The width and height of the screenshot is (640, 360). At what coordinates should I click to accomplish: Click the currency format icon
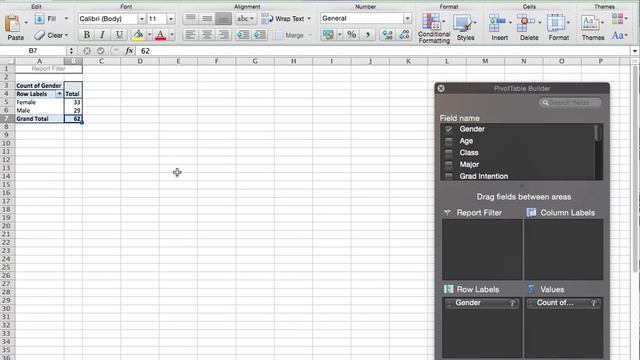[x=328, y=35]
